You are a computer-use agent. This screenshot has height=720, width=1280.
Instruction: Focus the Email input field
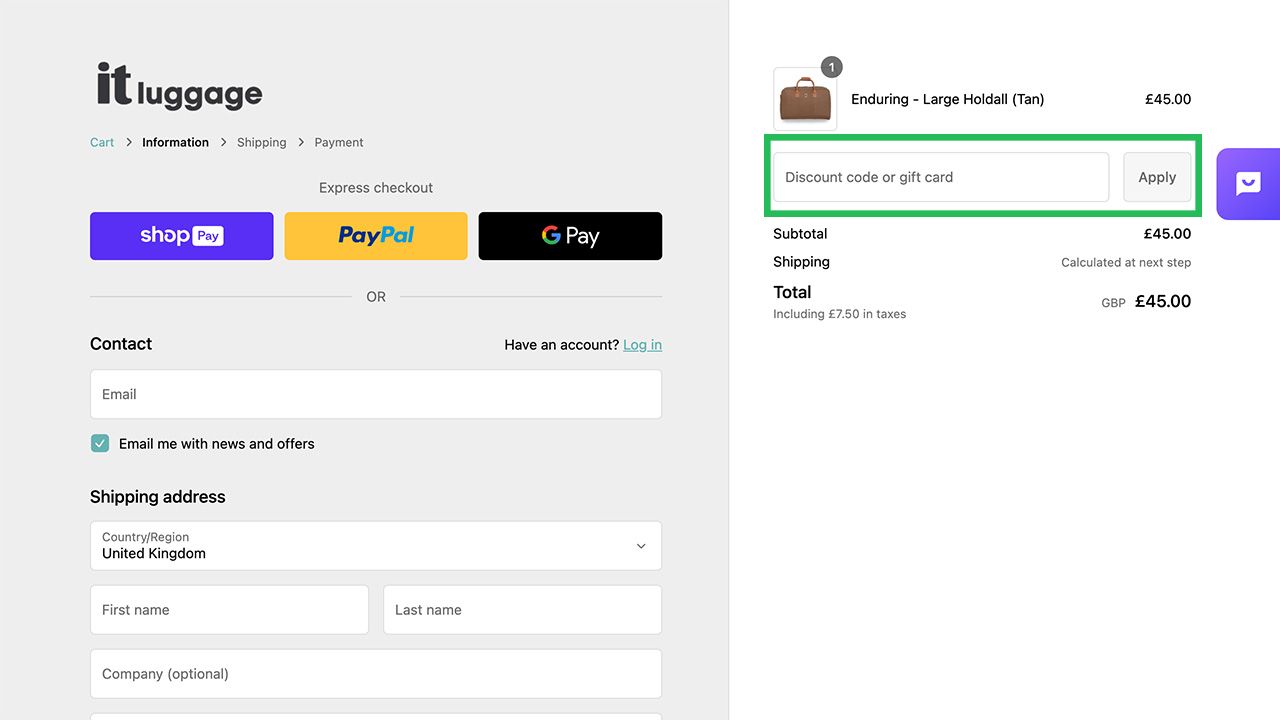[376, 394]
